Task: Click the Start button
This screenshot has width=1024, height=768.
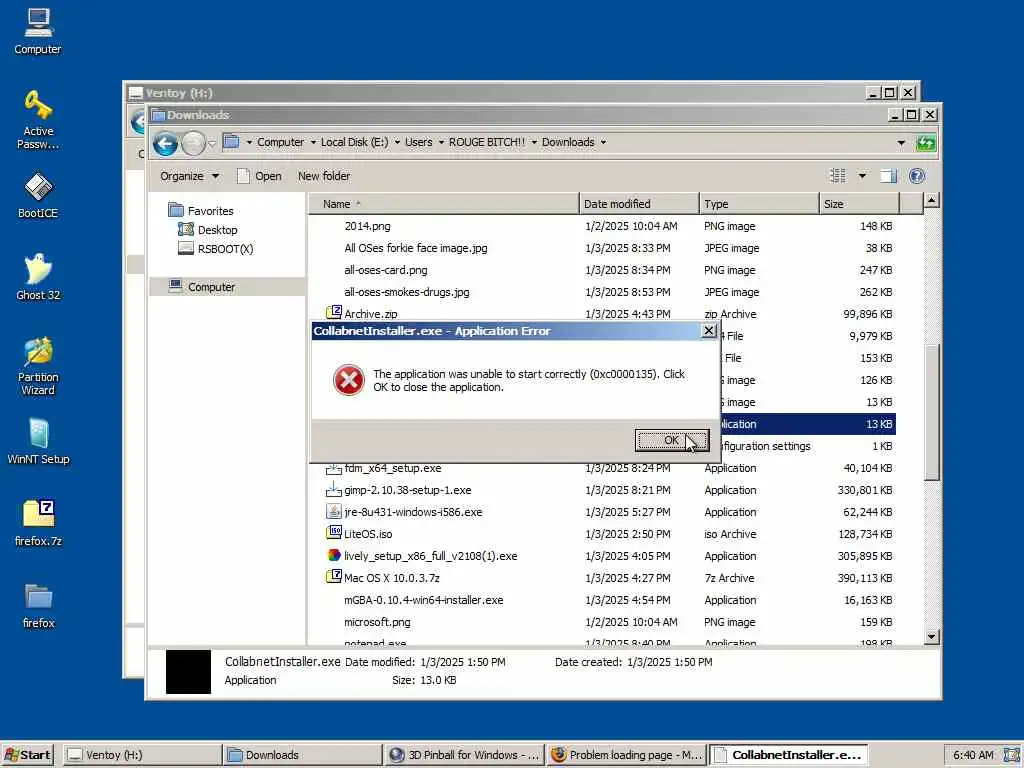Action: coord(27,755)
